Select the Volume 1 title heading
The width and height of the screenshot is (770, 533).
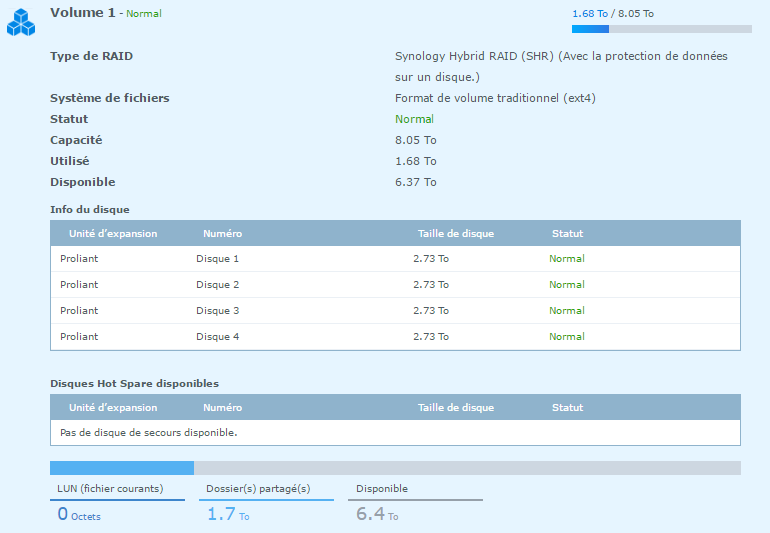(x=84, y=13)
